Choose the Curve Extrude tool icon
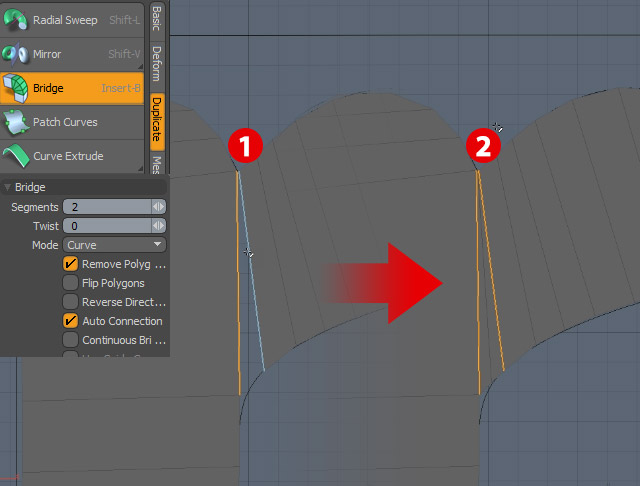Viewport: 640px width, 486px height. (x=16, y=156)
